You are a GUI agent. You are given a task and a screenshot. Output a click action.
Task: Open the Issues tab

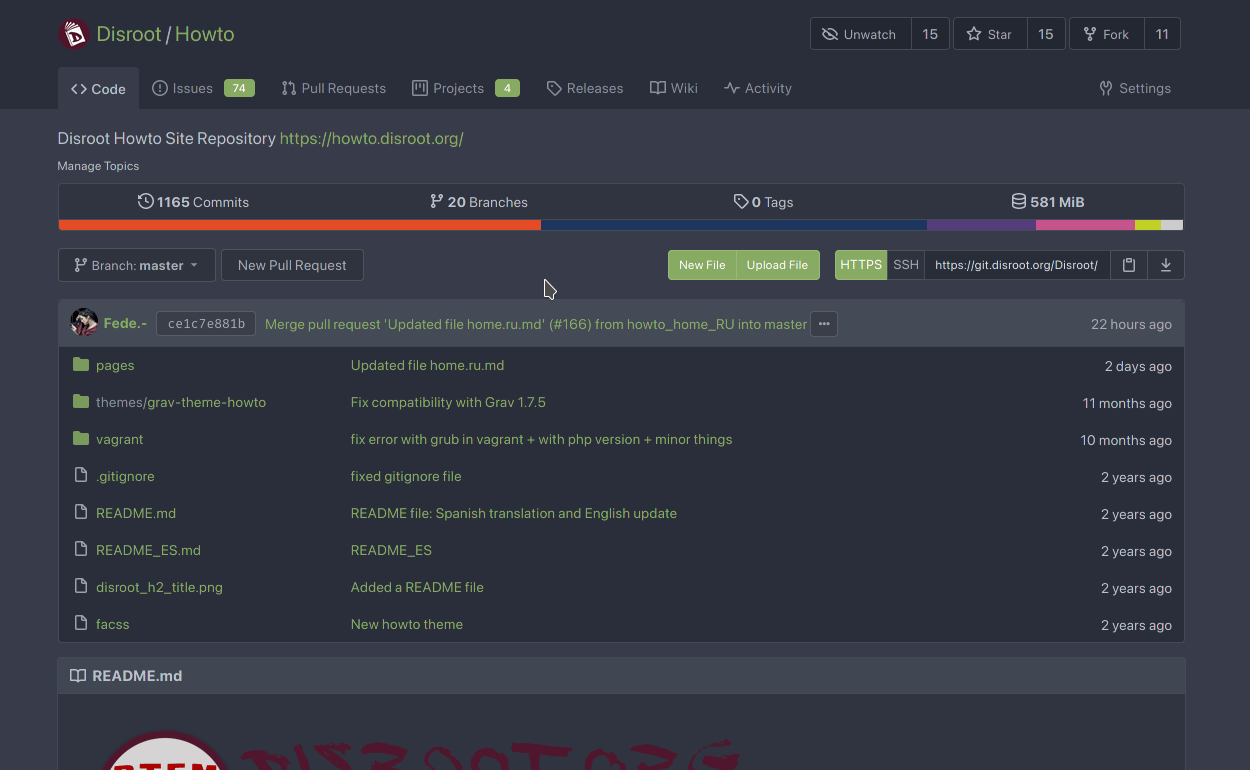click(x=192, y=88)
